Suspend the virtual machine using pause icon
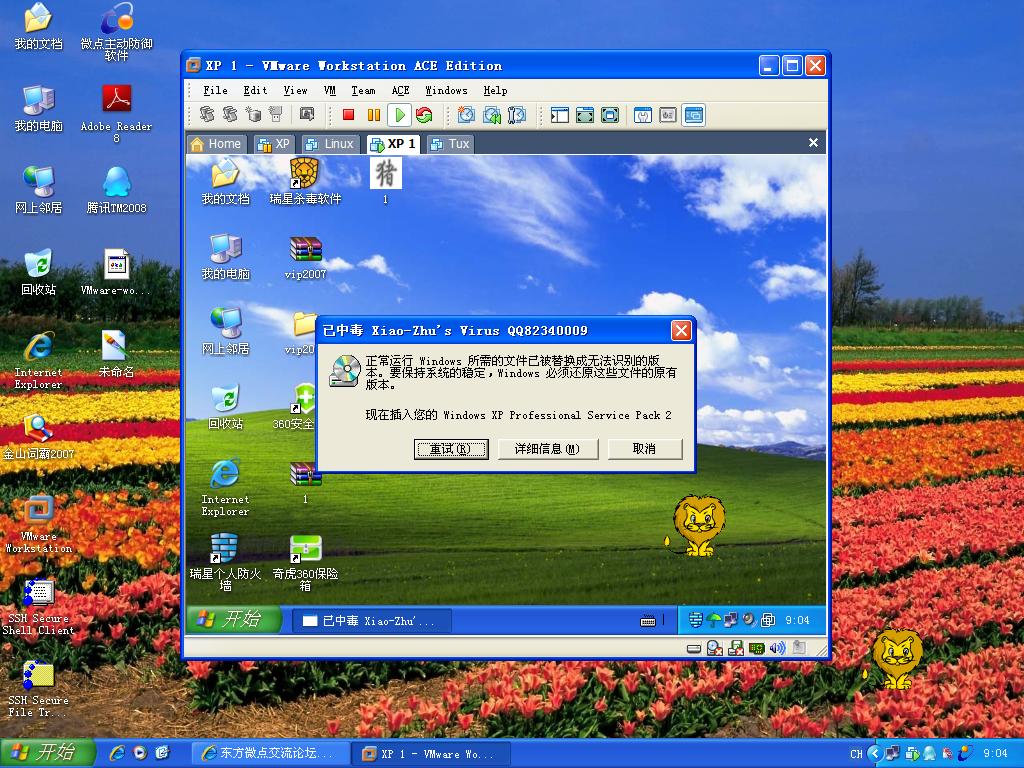1024x768 pixels. (373, 116)
